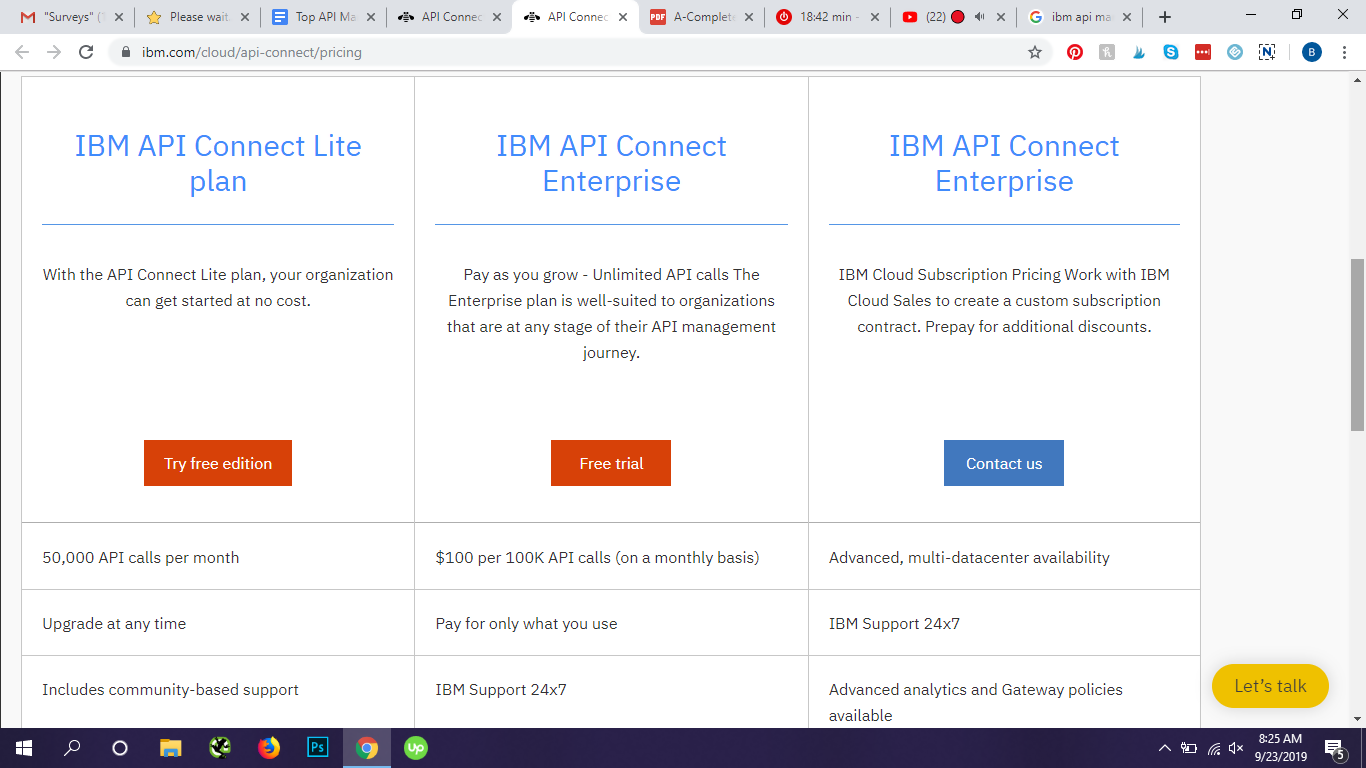
Task: Reload the IBM pricing page
Action: 86,53
